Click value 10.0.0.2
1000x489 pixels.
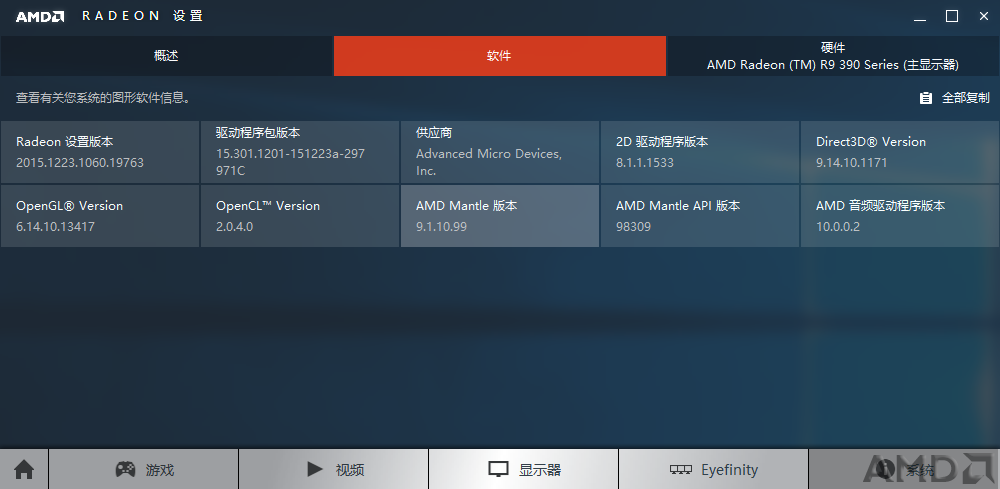click(x=838, y=226)
